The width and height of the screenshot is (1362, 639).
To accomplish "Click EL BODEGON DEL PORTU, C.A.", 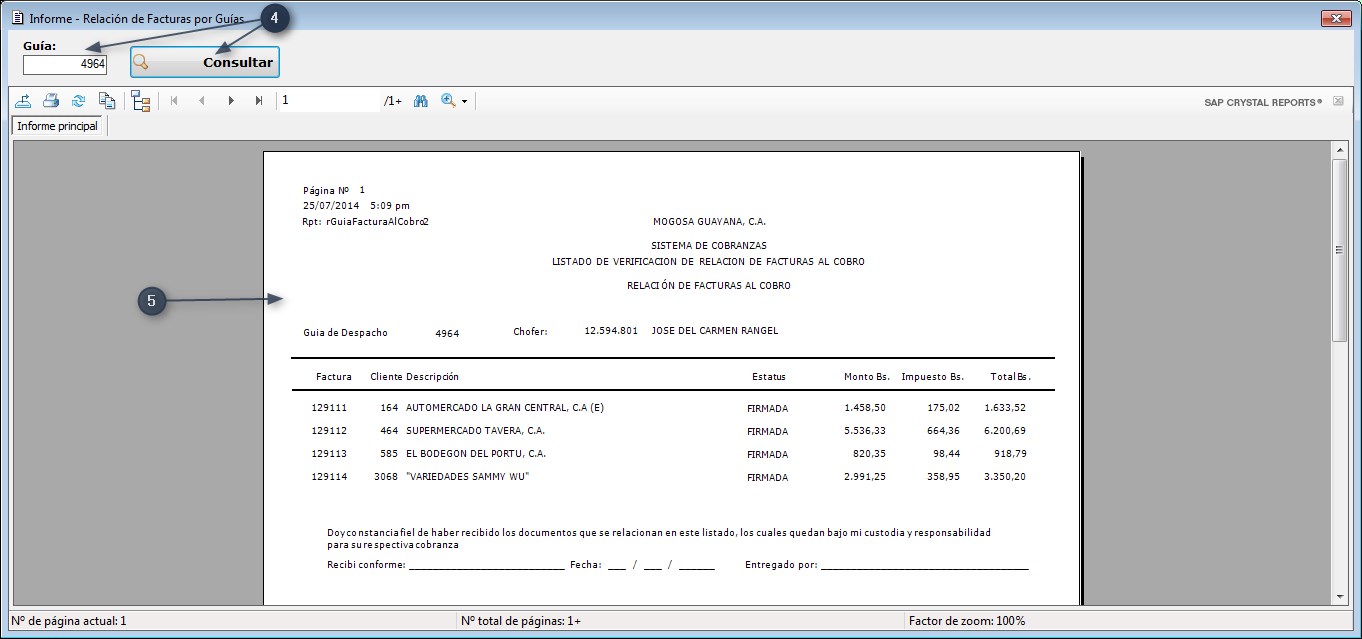I will click(x=476, y=454).
